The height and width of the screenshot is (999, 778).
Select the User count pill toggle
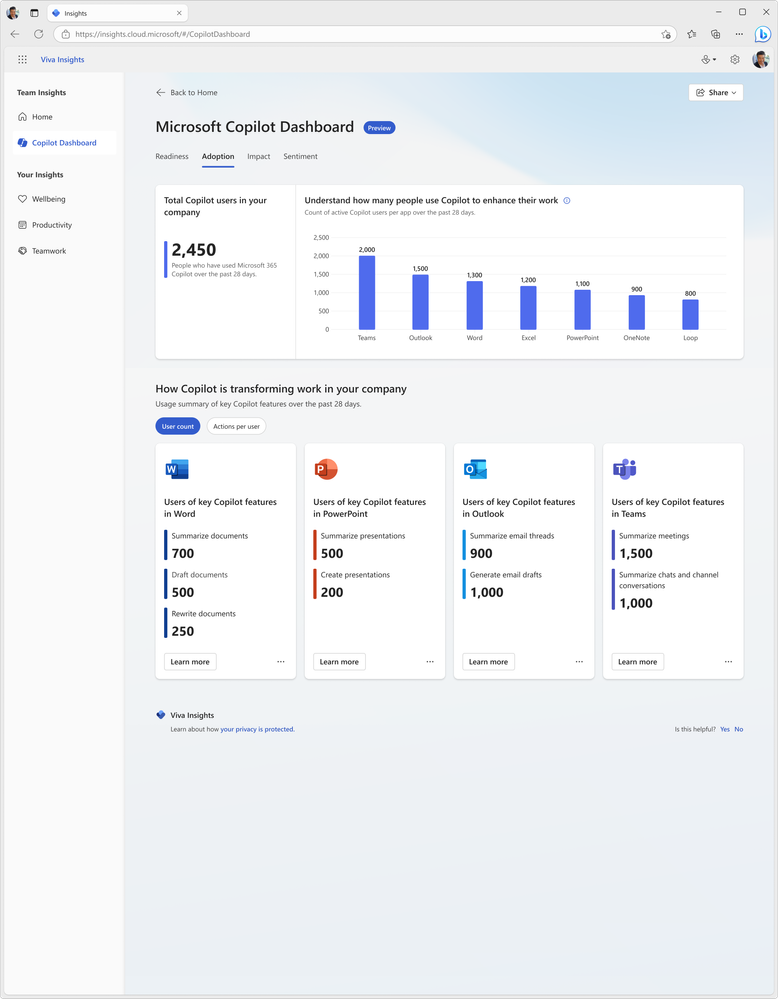[178, 426]
